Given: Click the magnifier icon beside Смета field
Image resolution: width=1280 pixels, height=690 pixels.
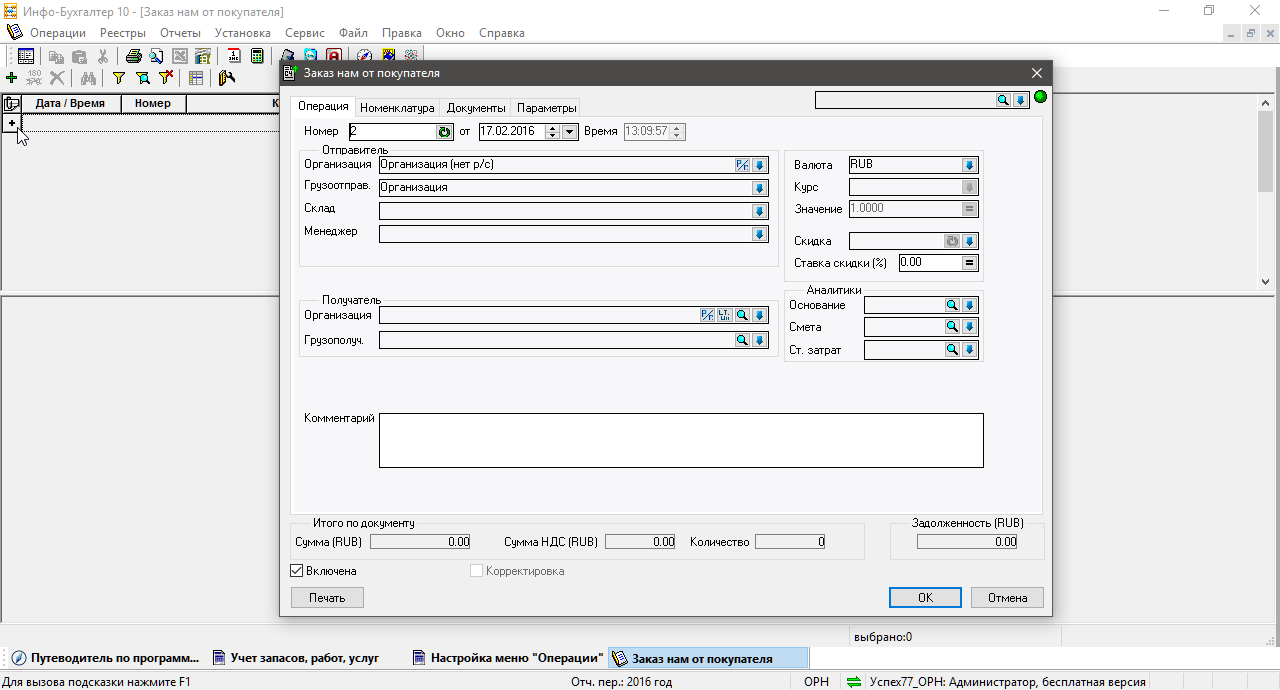Looking at the screenshot, I should point(952,327).
